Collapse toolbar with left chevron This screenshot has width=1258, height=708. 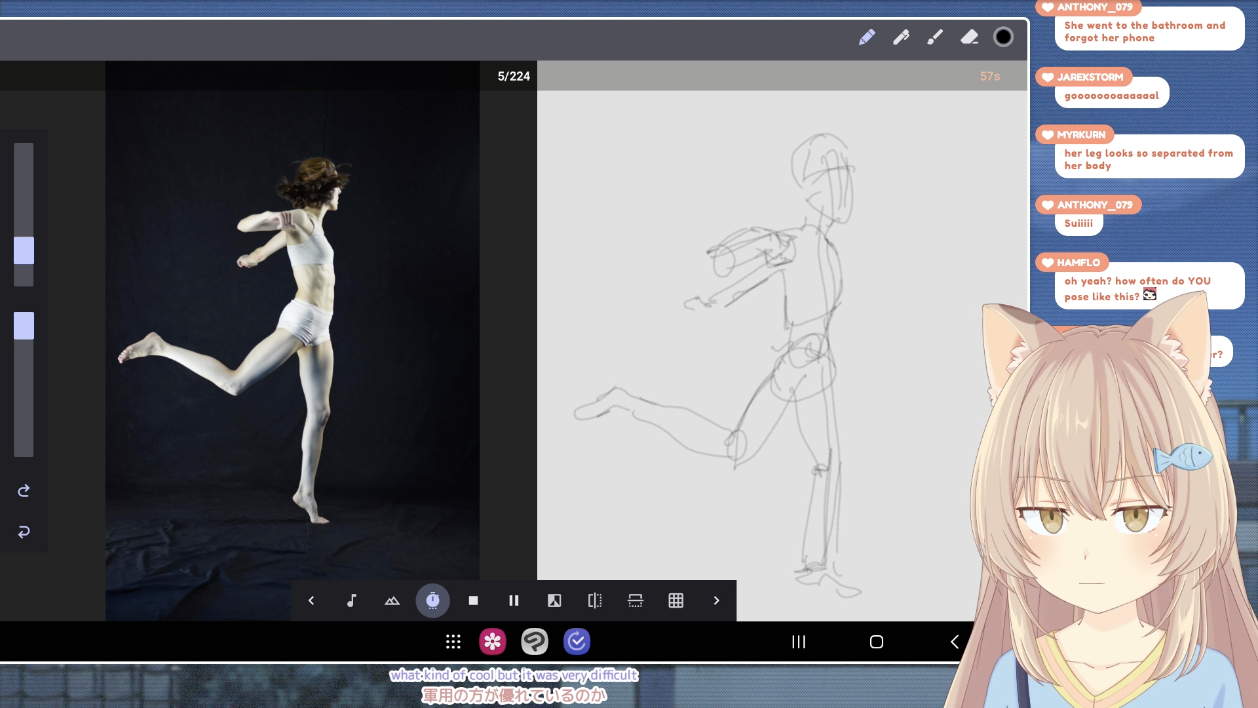click(x=311, y=601)
